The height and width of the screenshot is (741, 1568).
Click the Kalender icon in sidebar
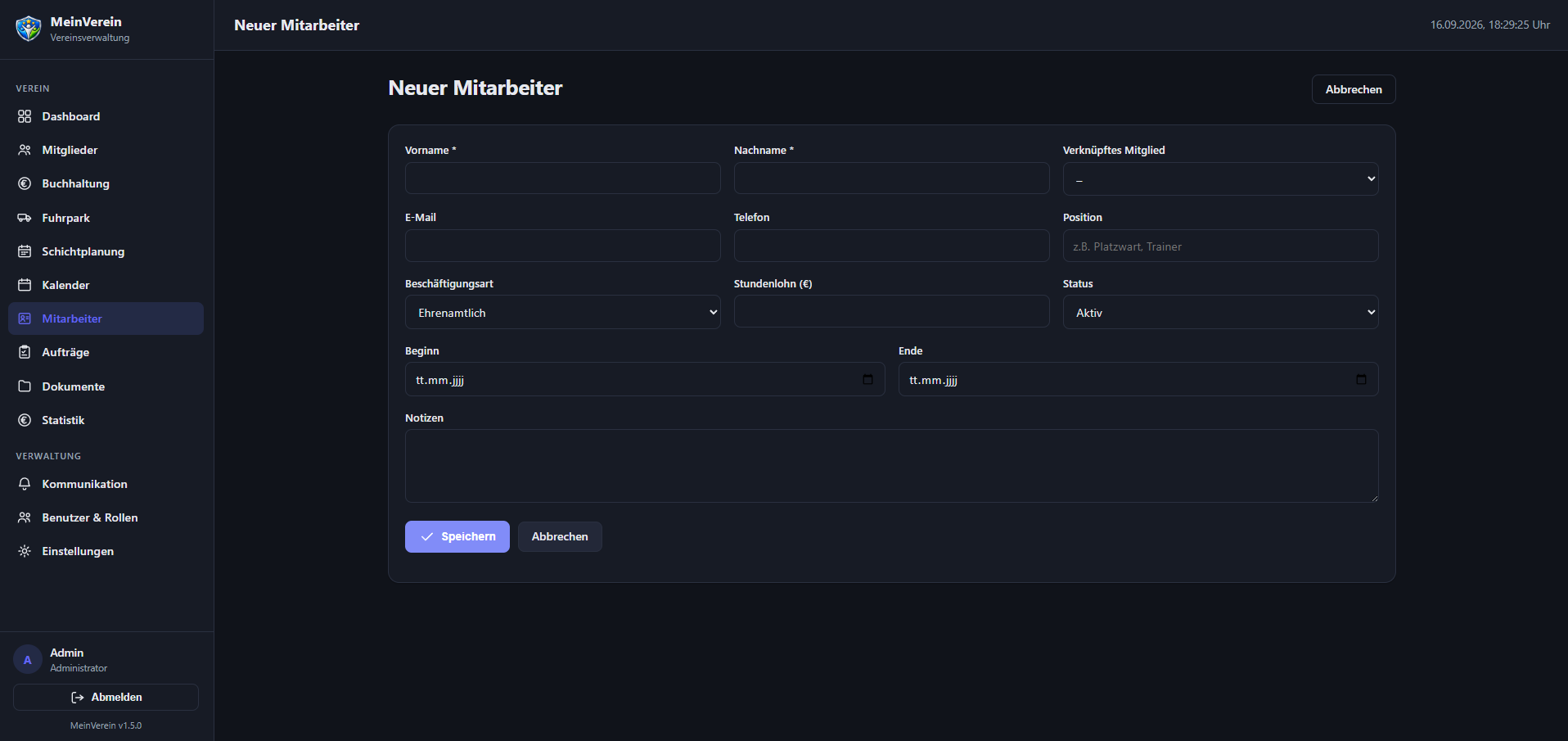25,285
